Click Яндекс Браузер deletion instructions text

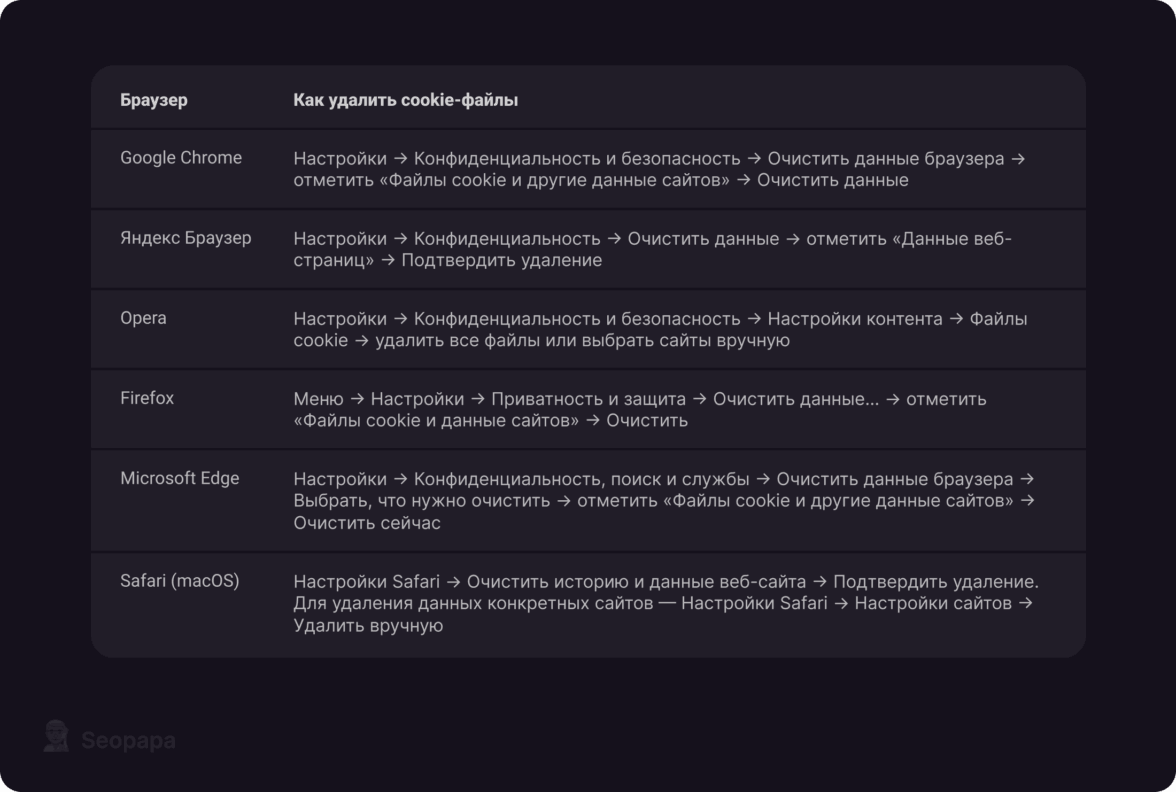[x=652, y=249]
